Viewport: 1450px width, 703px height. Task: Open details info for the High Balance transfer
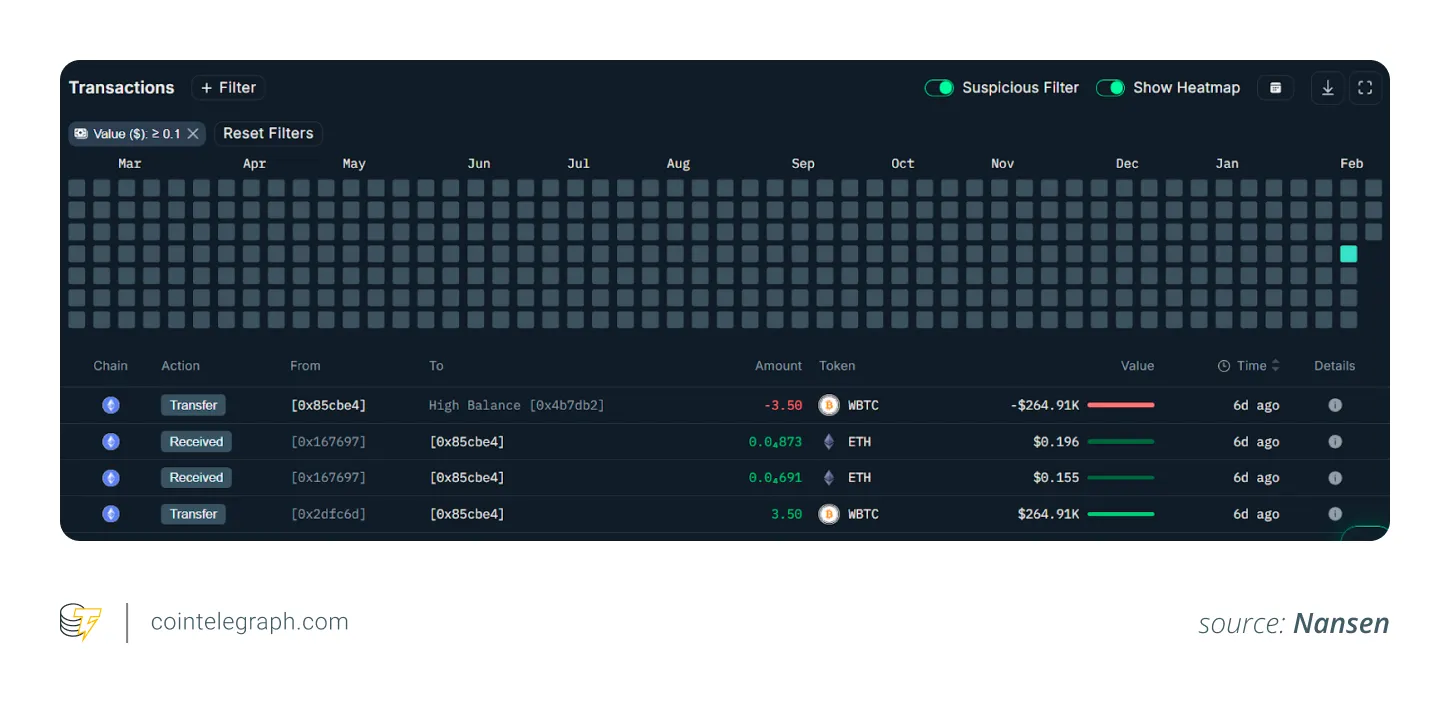click(1335, 405)
